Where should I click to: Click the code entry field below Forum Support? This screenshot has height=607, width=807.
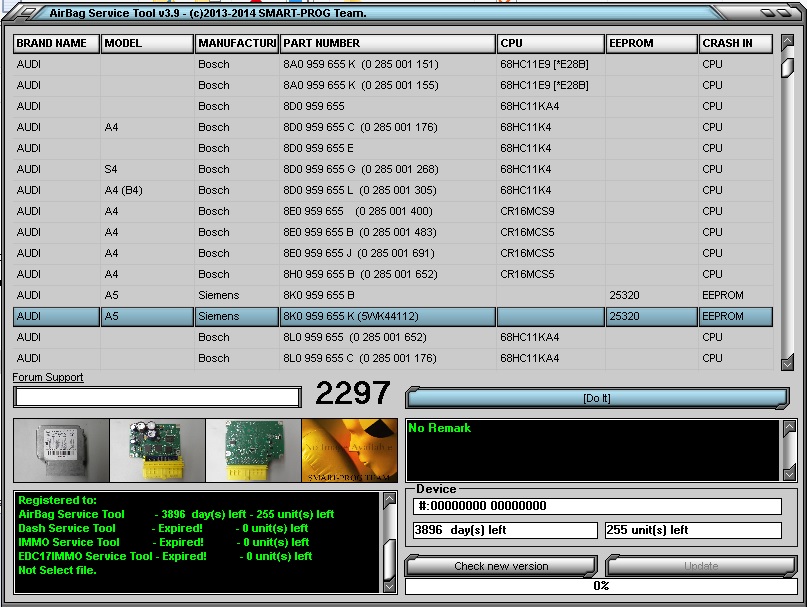155,396
